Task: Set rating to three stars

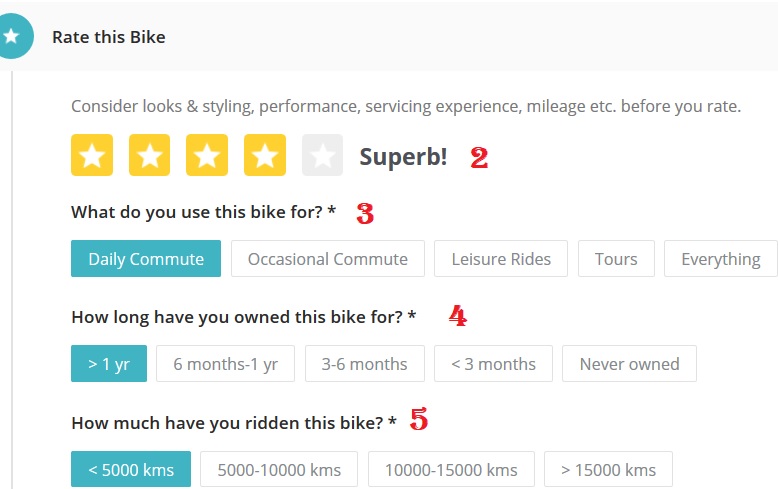Action: click(207, 155)
